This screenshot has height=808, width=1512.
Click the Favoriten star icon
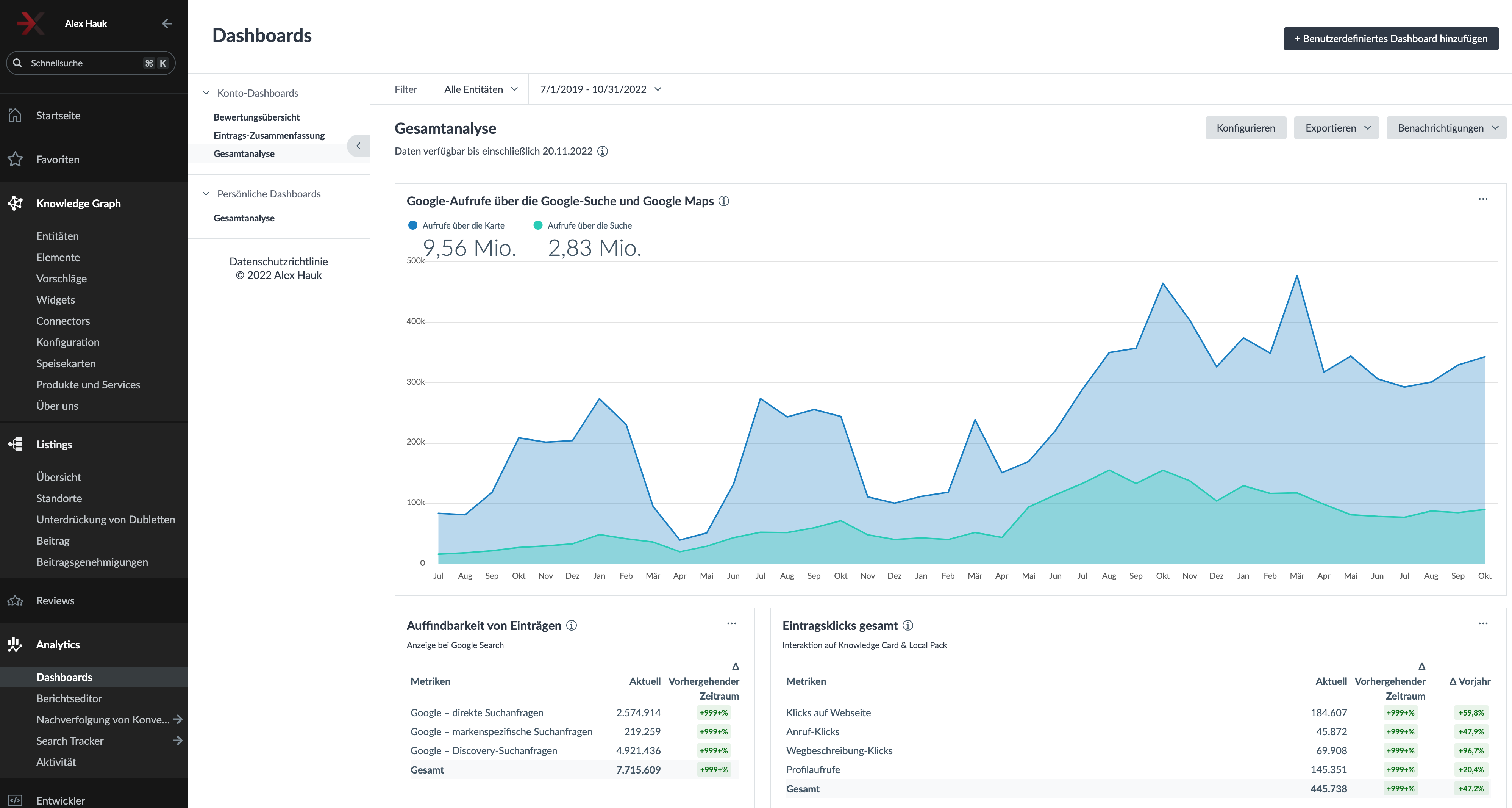(x=15, y=159)
